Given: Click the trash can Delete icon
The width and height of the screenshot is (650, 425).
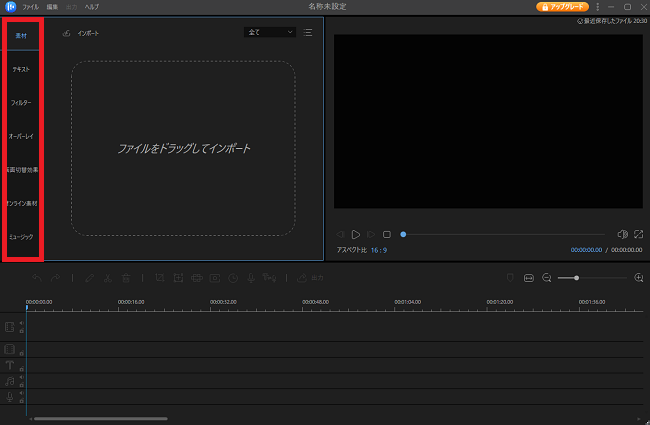Looking at the screenshot, I should 126,278.
